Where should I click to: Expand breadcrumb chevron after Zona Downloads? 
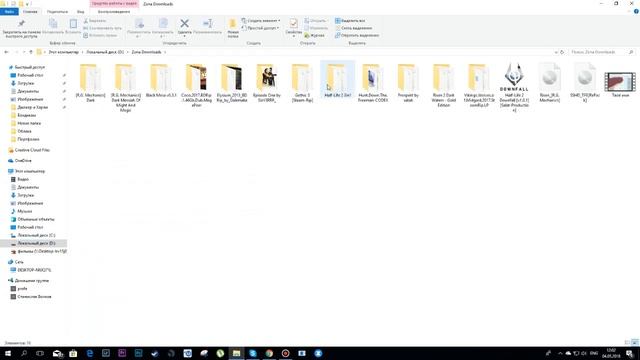[x=165, y=52]
